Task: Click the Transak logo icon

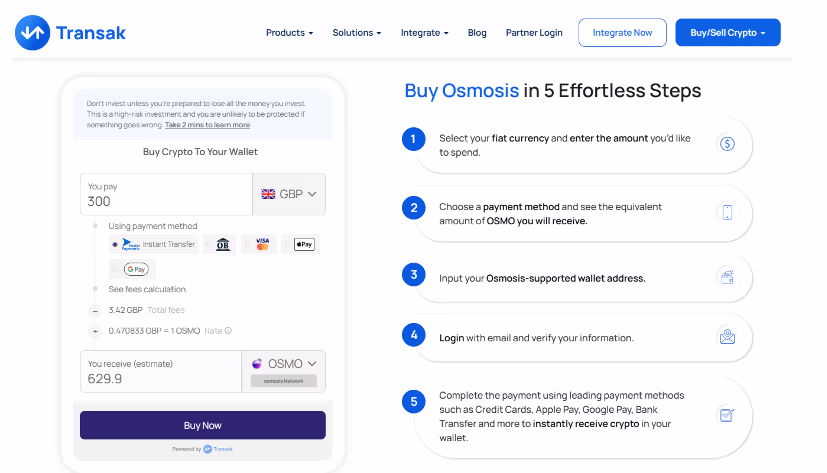Action: point(31,33)
